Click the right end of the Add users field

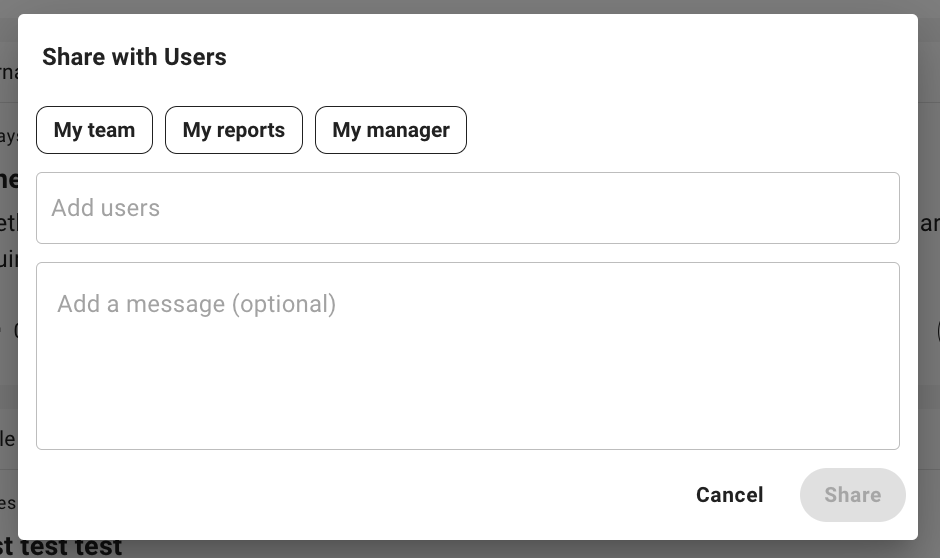coord(860,208)
